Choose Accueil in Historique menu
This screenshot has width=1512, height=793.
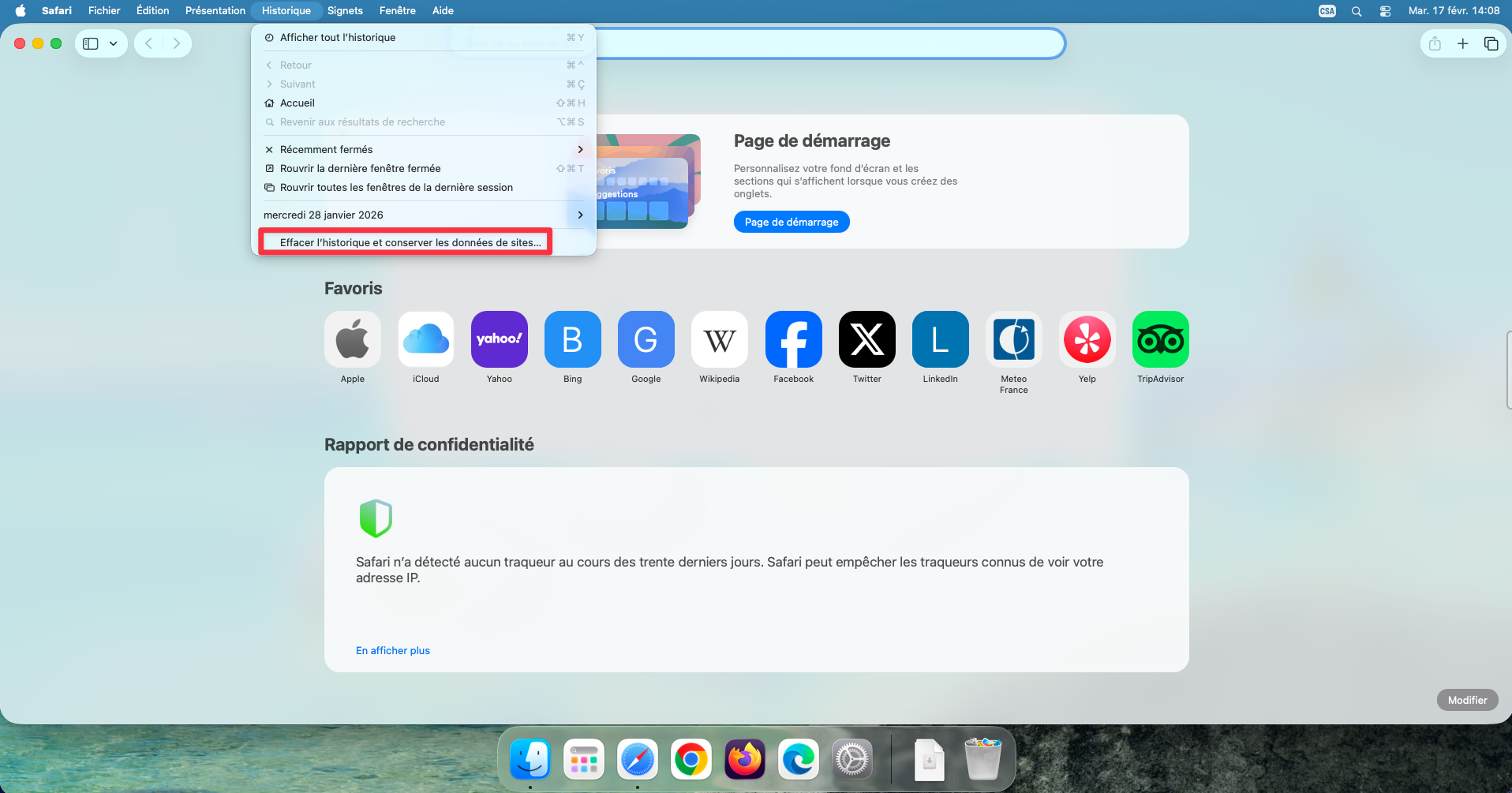click(x=424, y=103)
